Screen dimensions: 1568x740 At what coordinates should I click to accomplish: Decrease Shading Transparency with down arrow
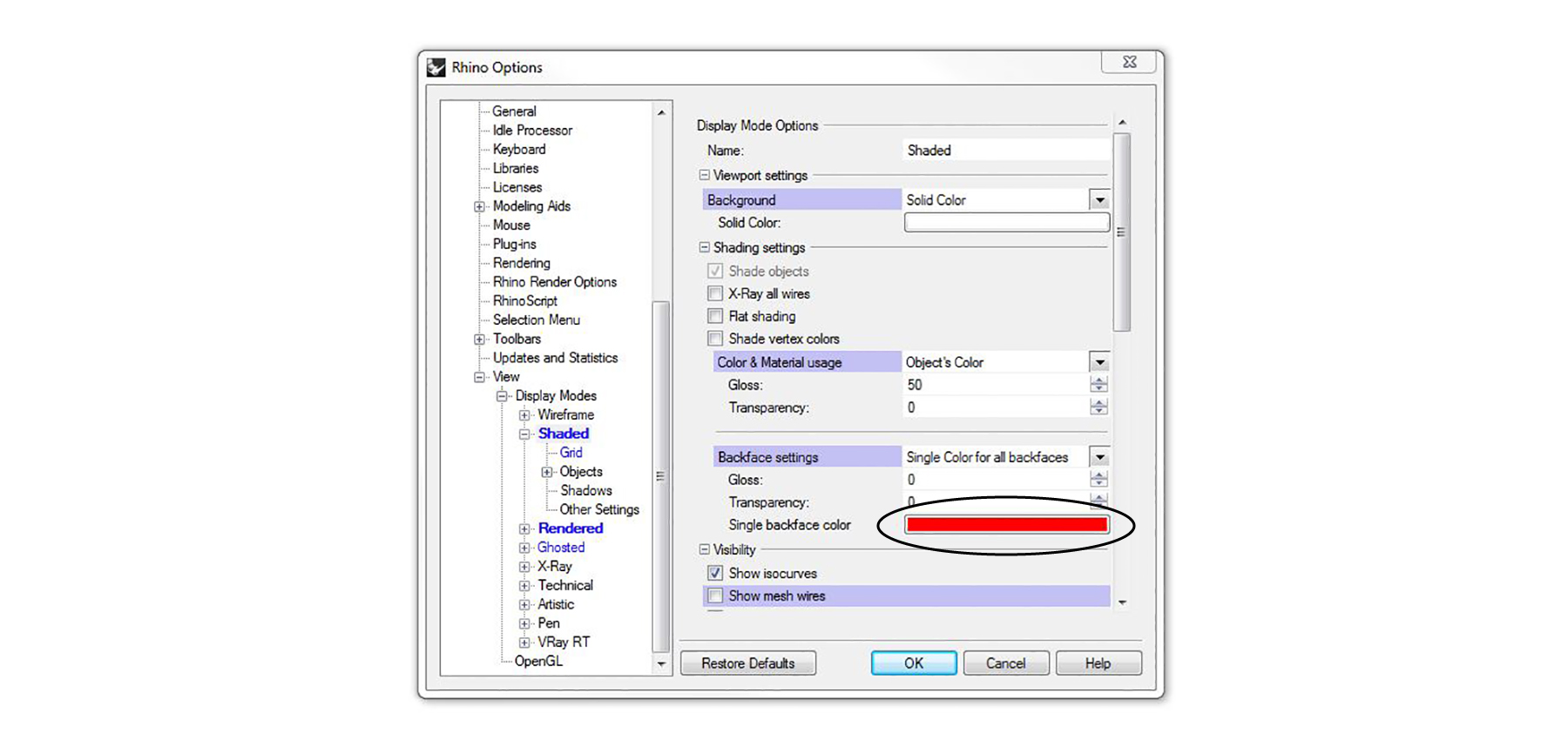click(1099, 412)
